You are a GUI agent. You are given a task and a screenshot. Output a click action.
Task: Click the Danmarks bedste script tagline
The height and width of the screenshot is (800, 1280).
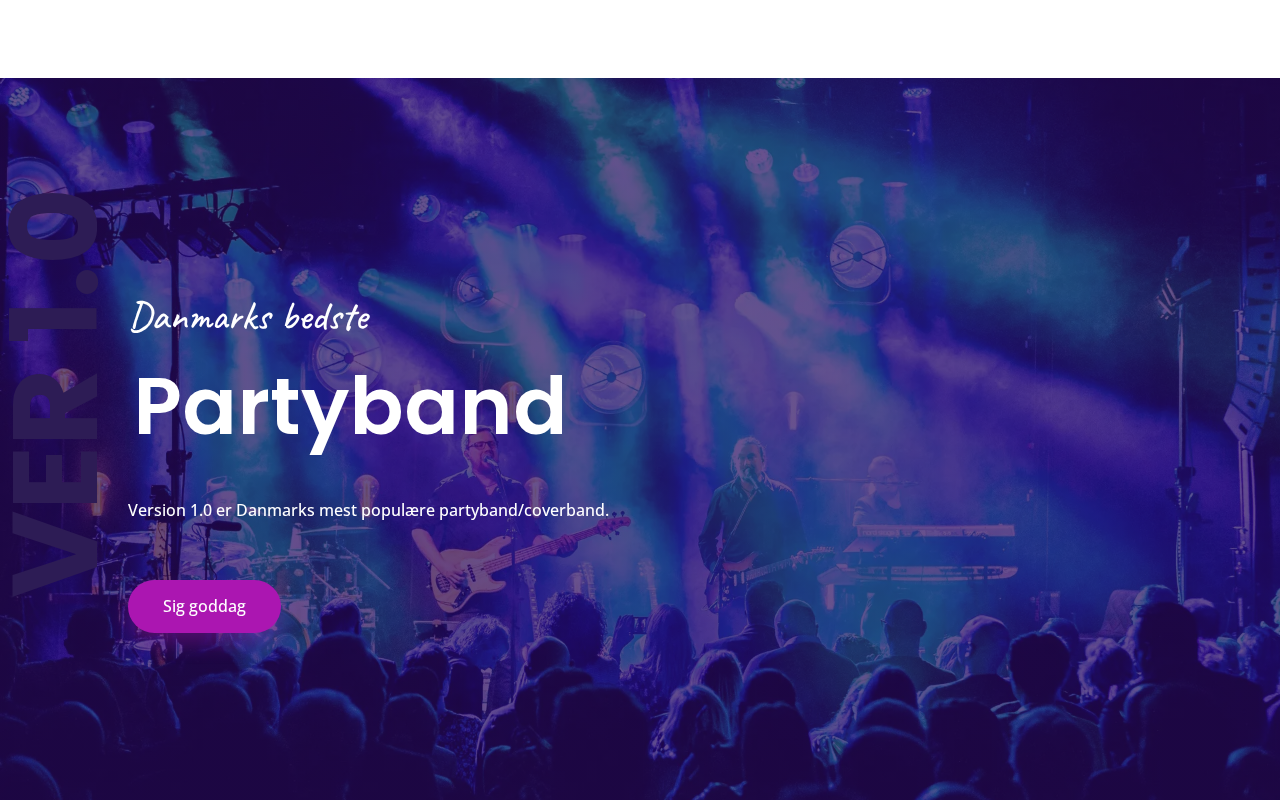[250, 318]
